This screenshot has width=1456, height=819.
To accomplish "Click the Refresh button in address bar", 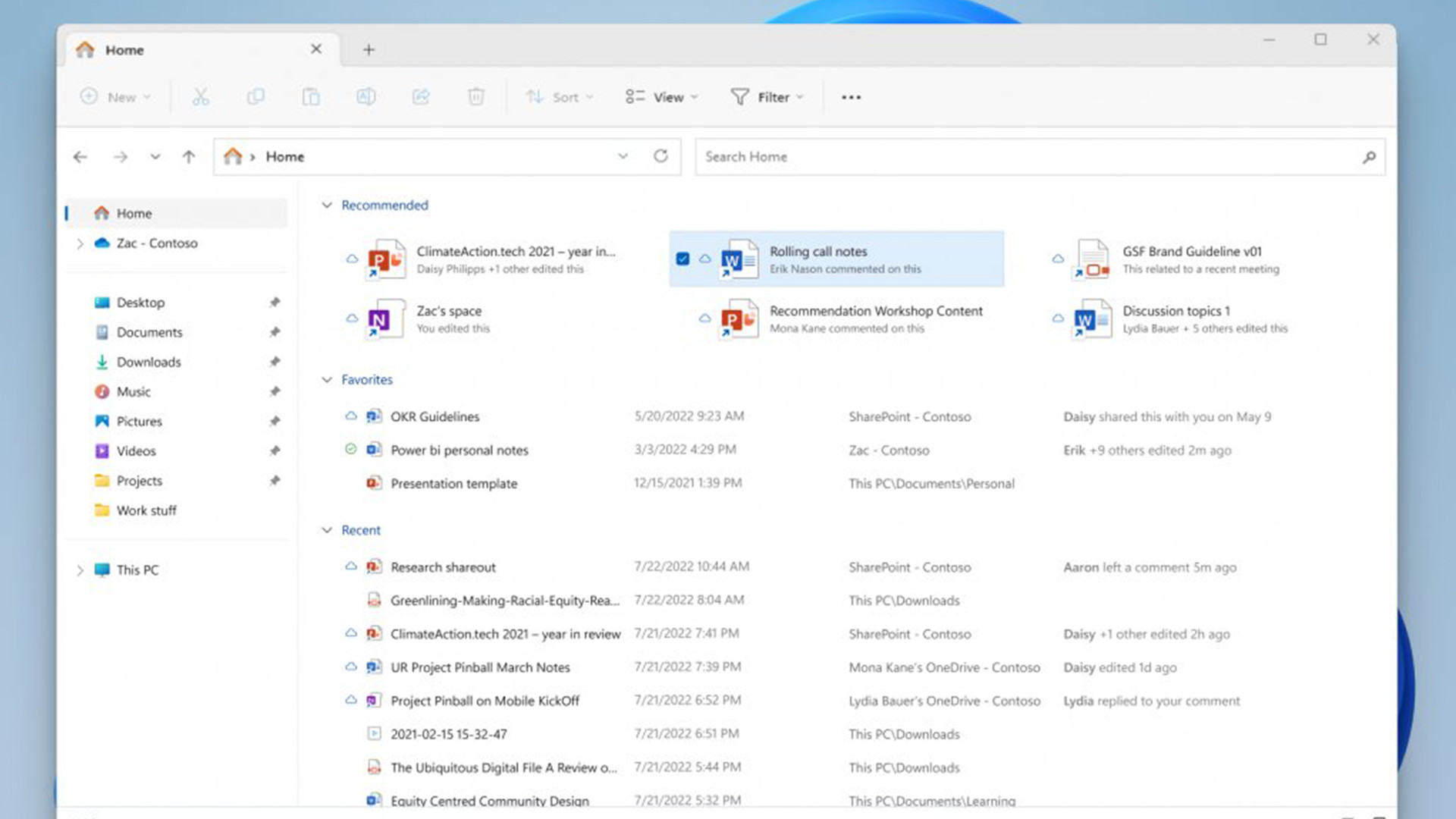I will [661, 156].
